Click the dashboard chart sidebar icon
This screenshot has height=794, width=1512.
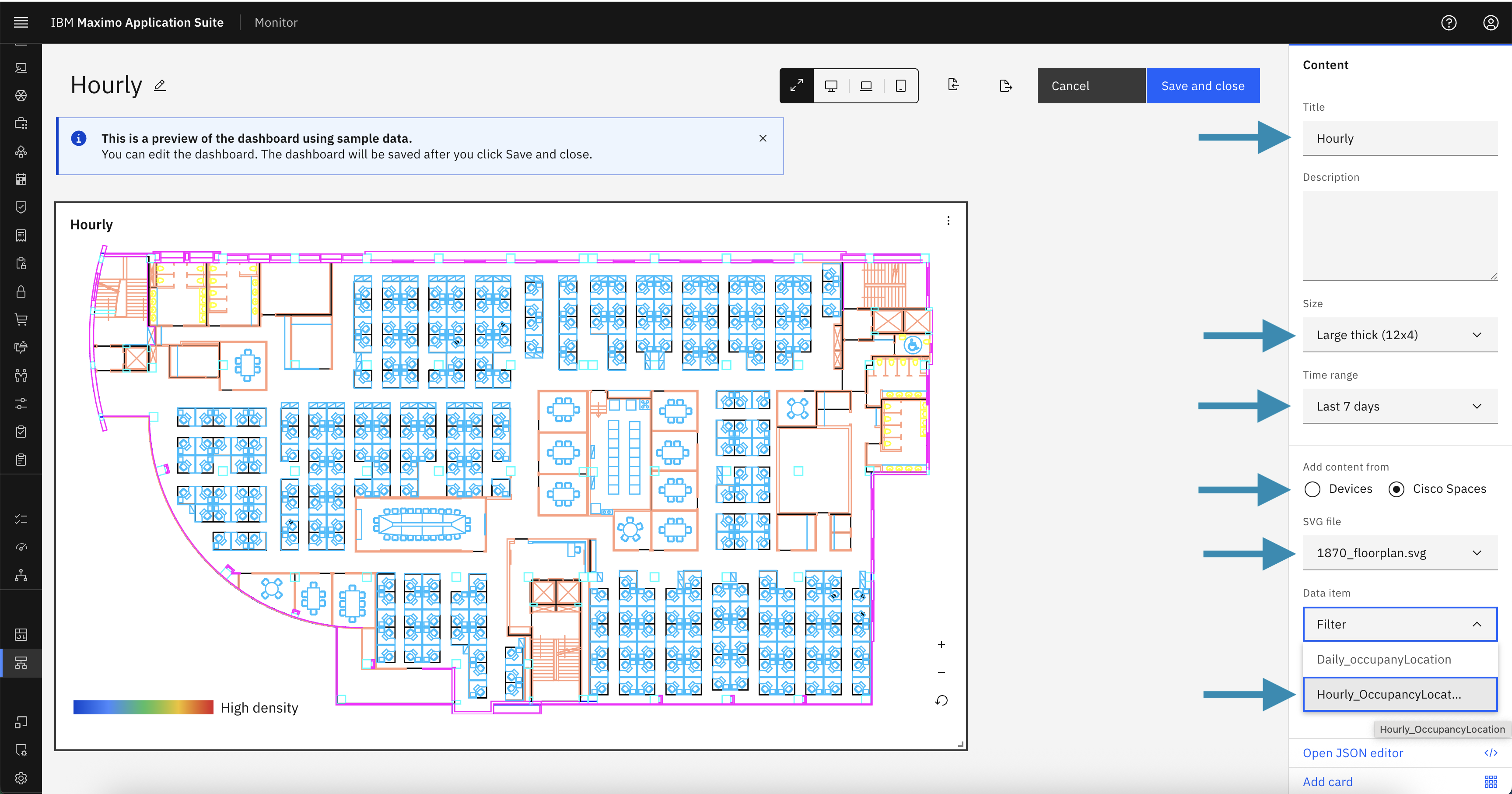tap(21, 635)
